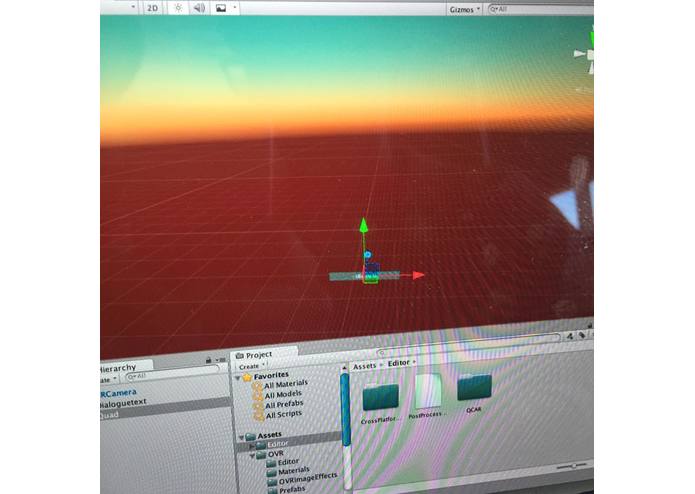Select Prefabs folder under OVR
Screen dimensions: 695x494
(292, 490)
